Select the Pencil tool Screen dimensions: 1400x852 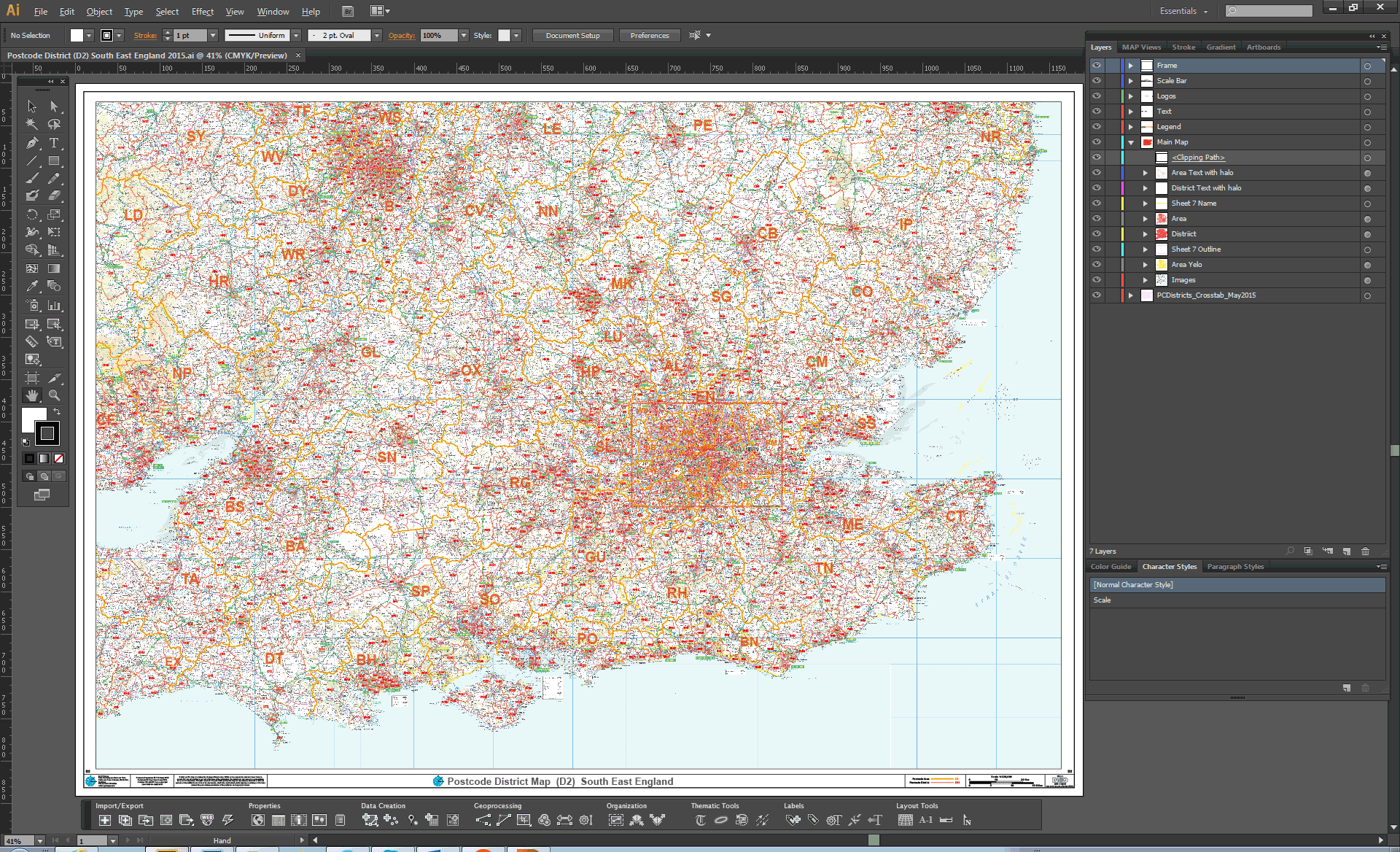click(54, 179)
